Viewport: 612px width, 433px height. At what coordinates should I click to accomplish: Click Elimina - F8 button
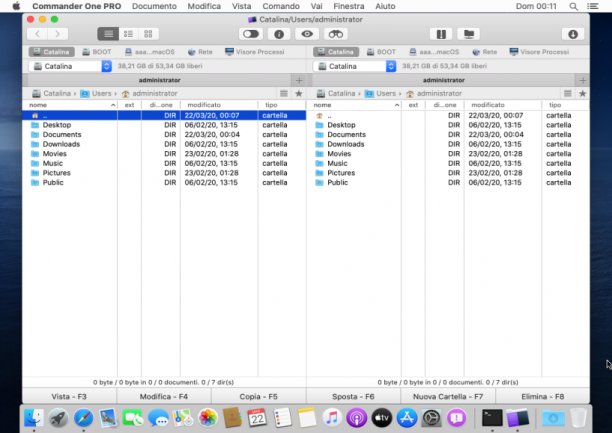click(543, 397)
